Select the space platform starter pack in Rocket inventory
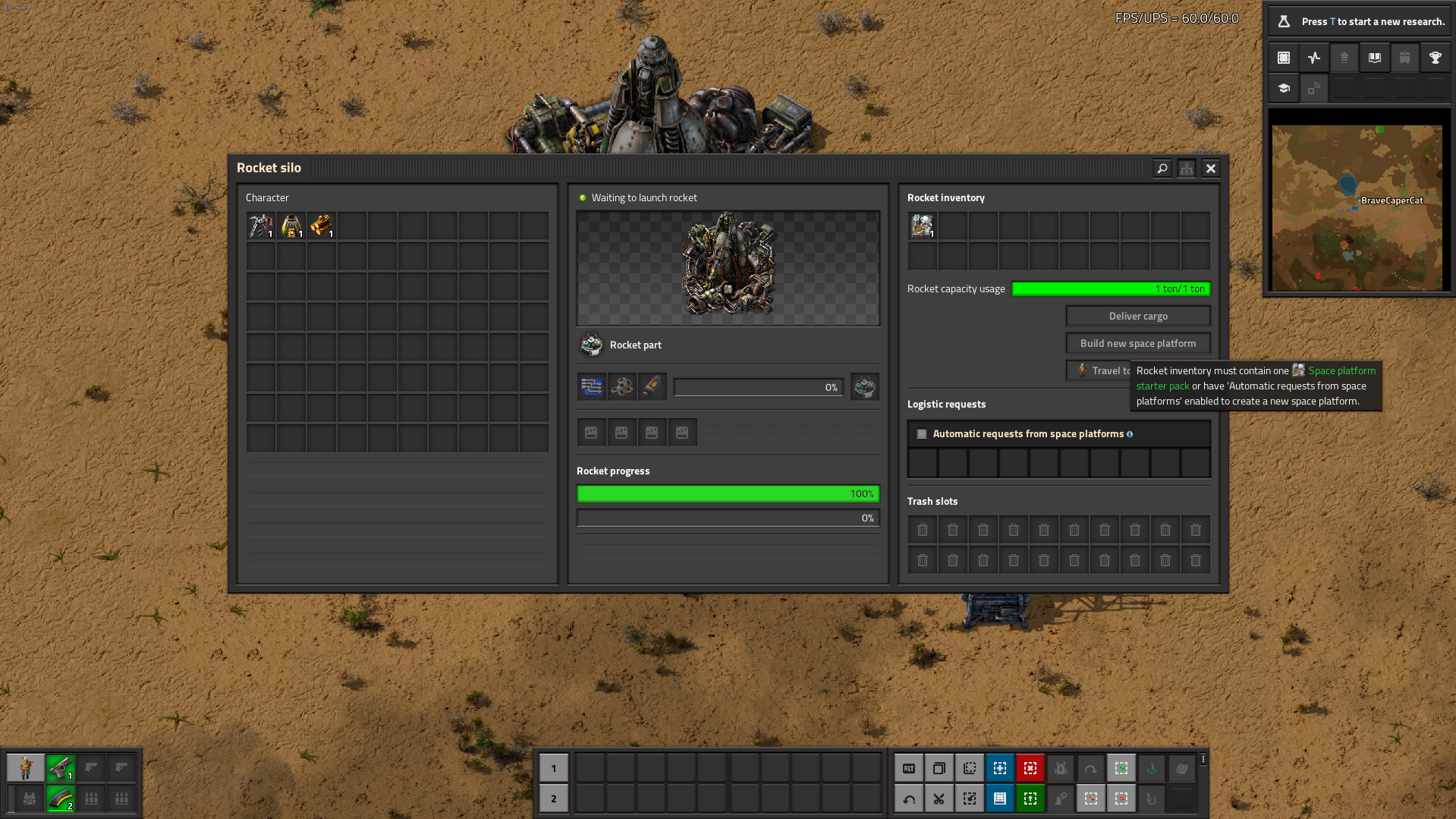 923,225
